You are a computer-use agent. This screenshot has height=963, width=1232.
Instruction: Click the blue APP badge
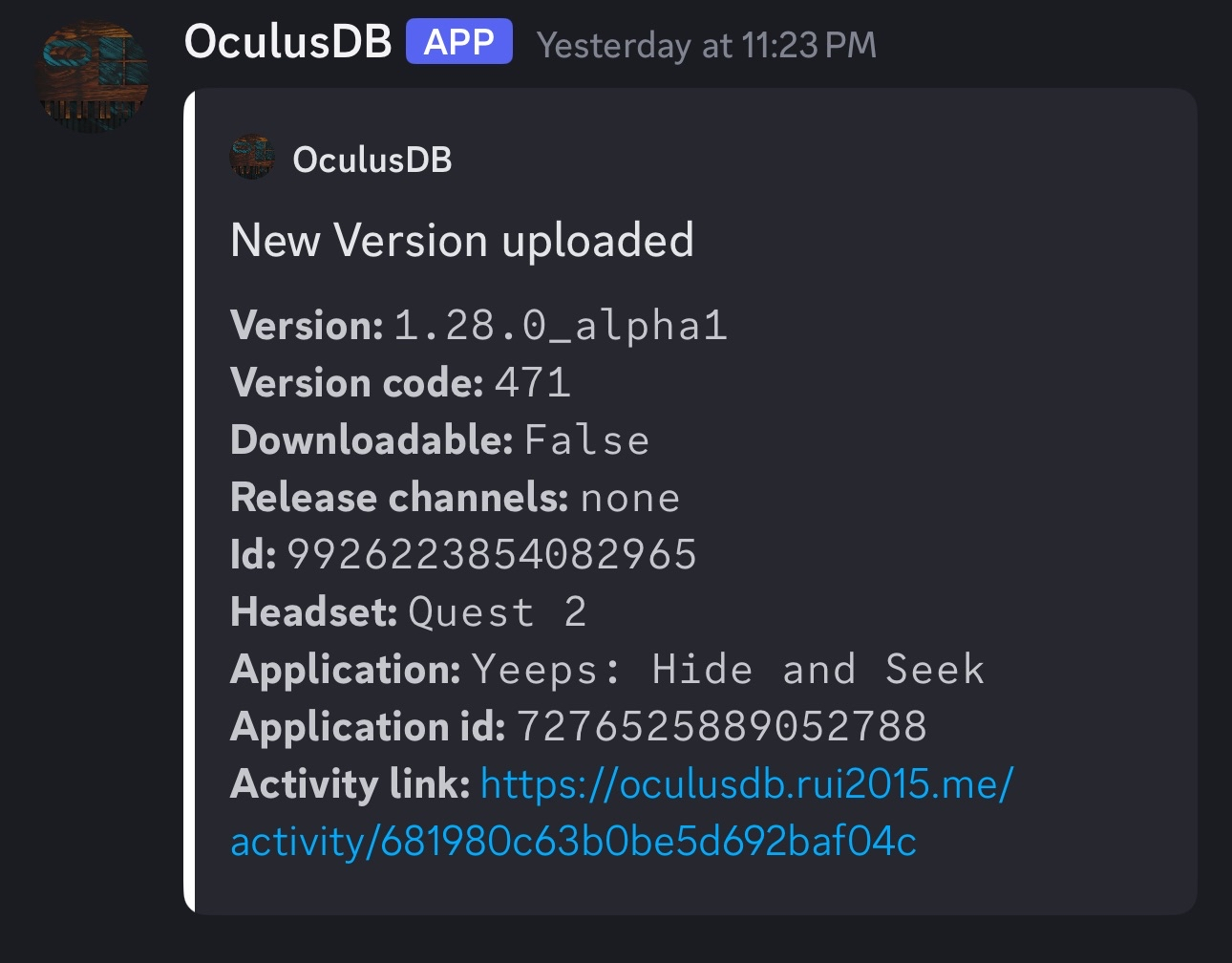click(x=459, y=42)
